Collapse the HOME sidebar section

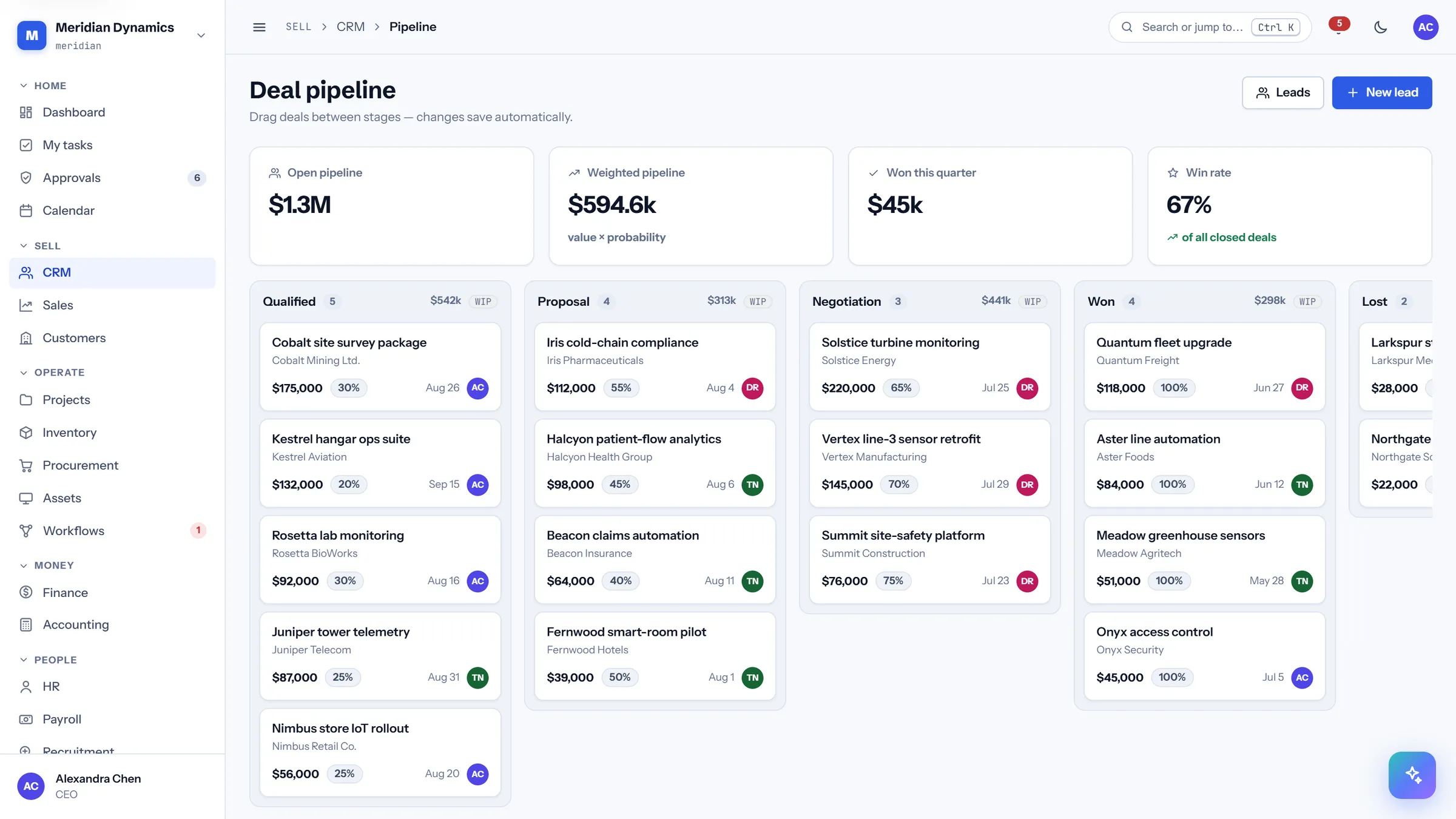tap(42, 86)
